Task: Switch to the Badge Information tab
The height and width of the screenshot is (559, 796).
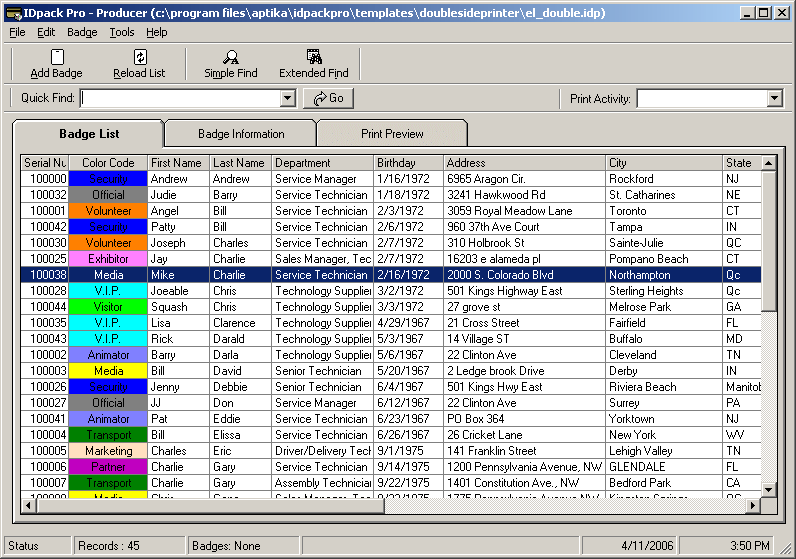Action: tap(241, 134)
